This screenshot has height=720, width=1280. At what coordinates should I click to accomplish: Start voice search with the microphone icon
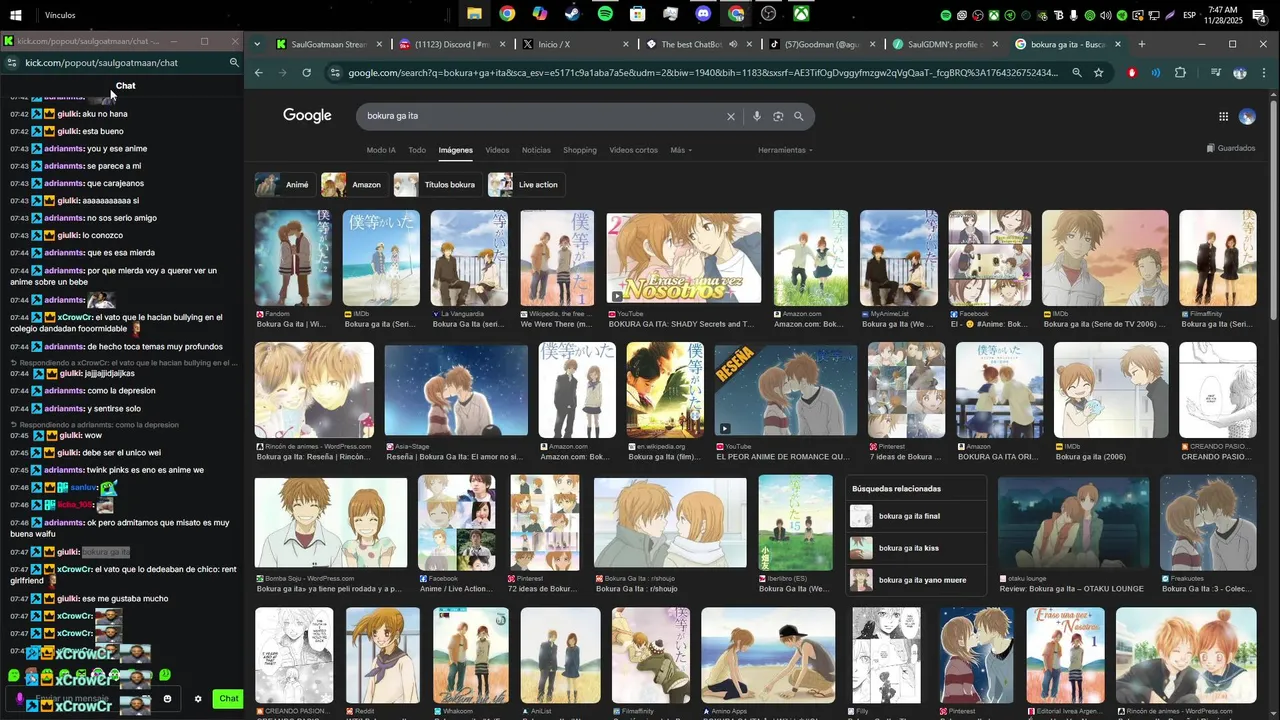coord(756,116)
